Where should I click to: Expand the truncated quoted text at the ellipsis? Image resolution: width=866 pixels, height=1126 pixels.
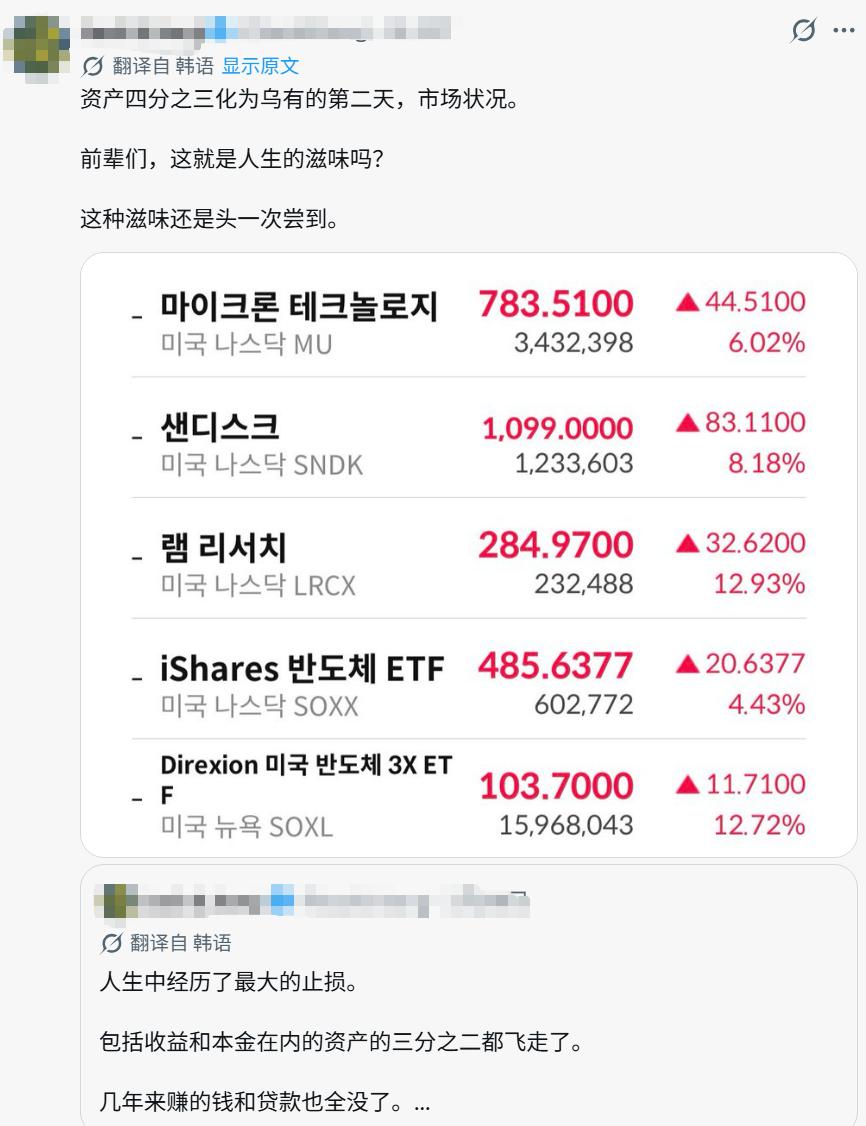[x=422, y=1102]
